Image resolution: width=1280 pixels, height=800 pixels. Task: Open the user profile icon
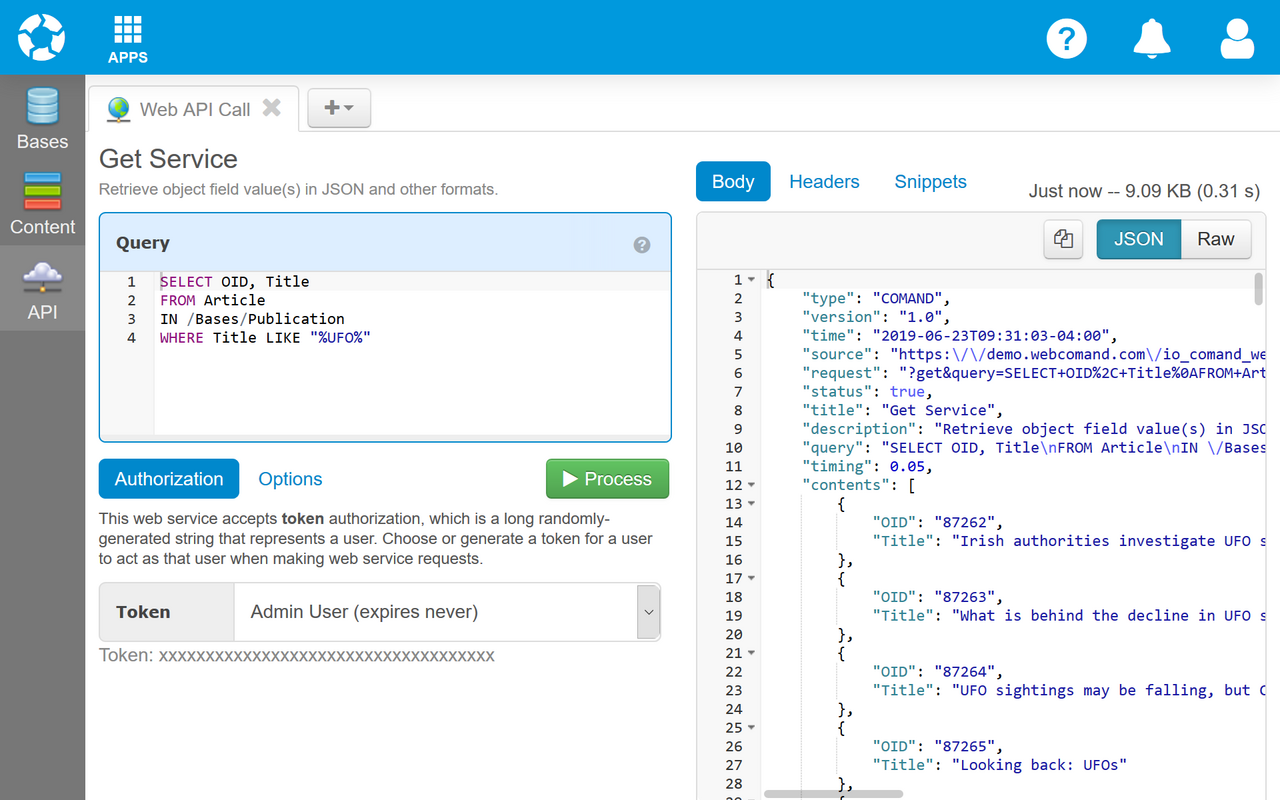(1237, 39)
